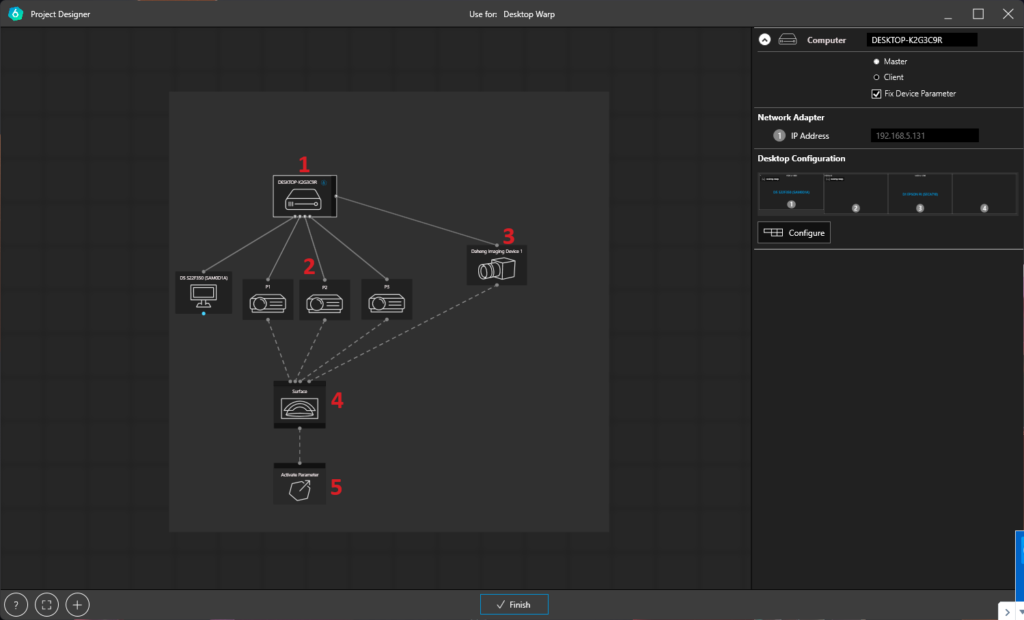Click the plus icon to add a device
The height and width of the screenshot is (620, 1024).
[x=77, y=604]
